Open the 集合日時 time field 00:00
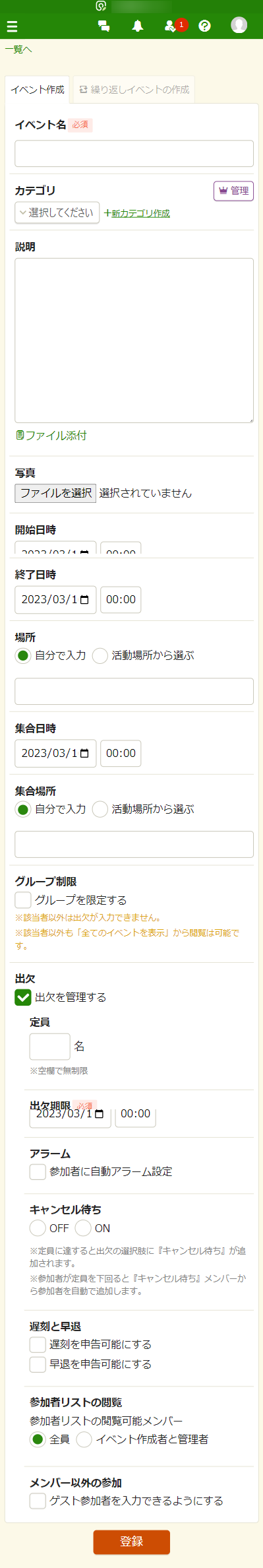This screenshot has height=1568, width=263. tap(121, 754)
